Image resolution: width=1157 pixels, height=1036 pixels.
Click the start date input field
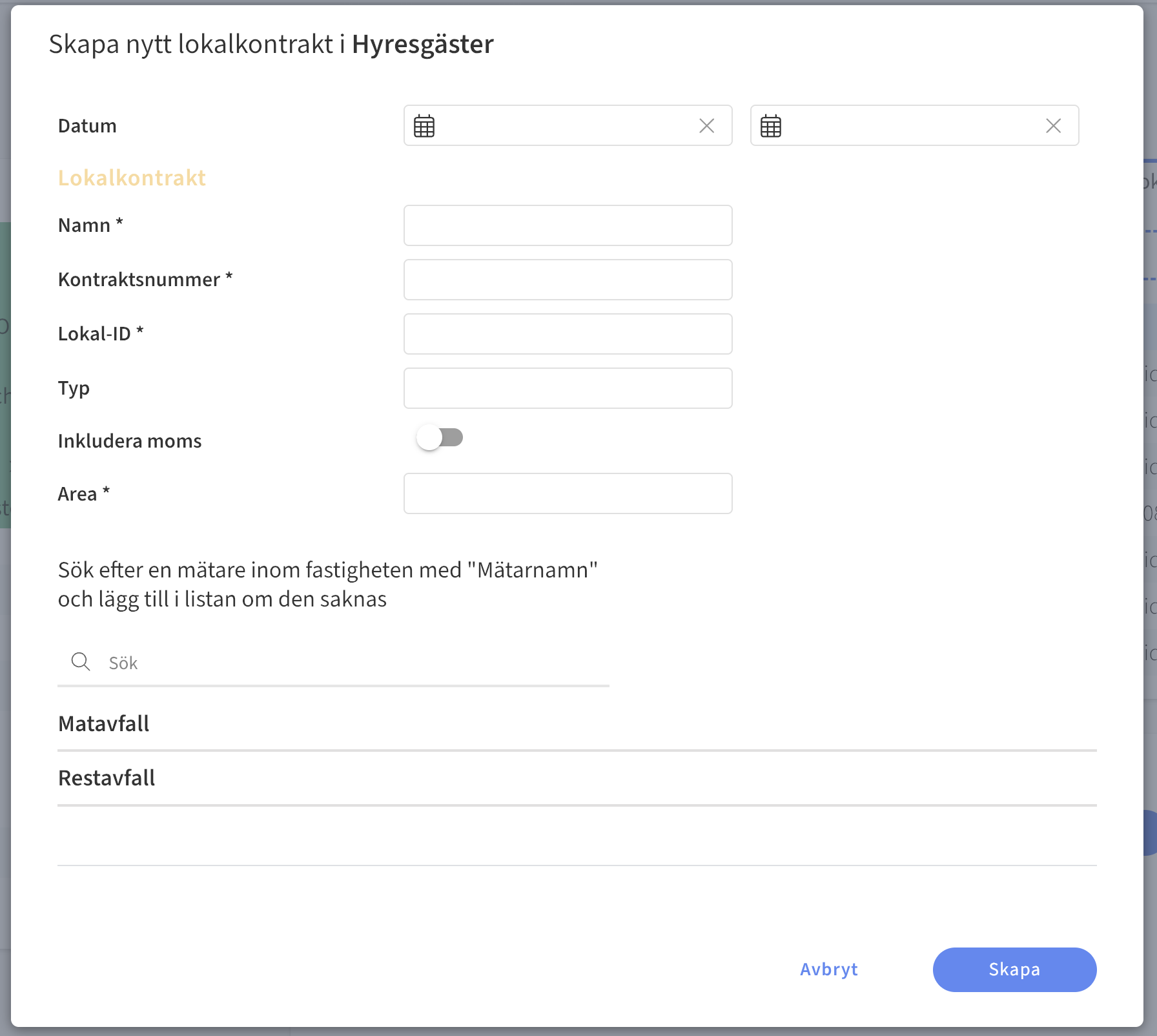click(x=568, y=125)
